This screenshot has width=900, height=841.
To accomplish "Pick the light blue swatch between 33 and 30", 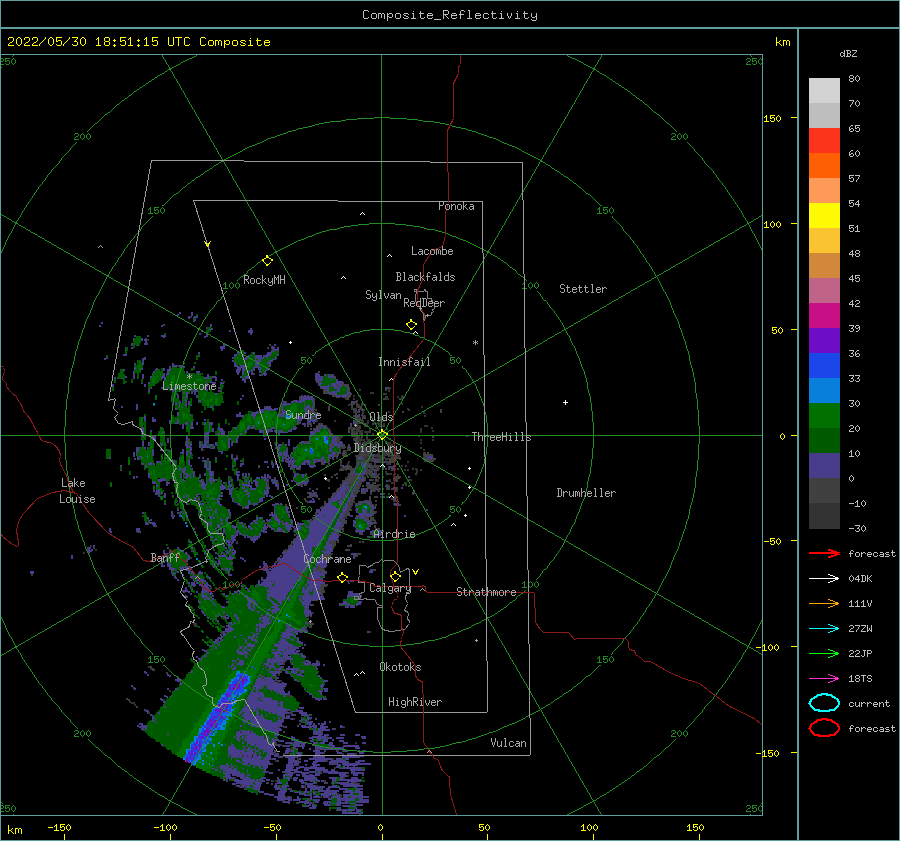I will tap(824, 391).
